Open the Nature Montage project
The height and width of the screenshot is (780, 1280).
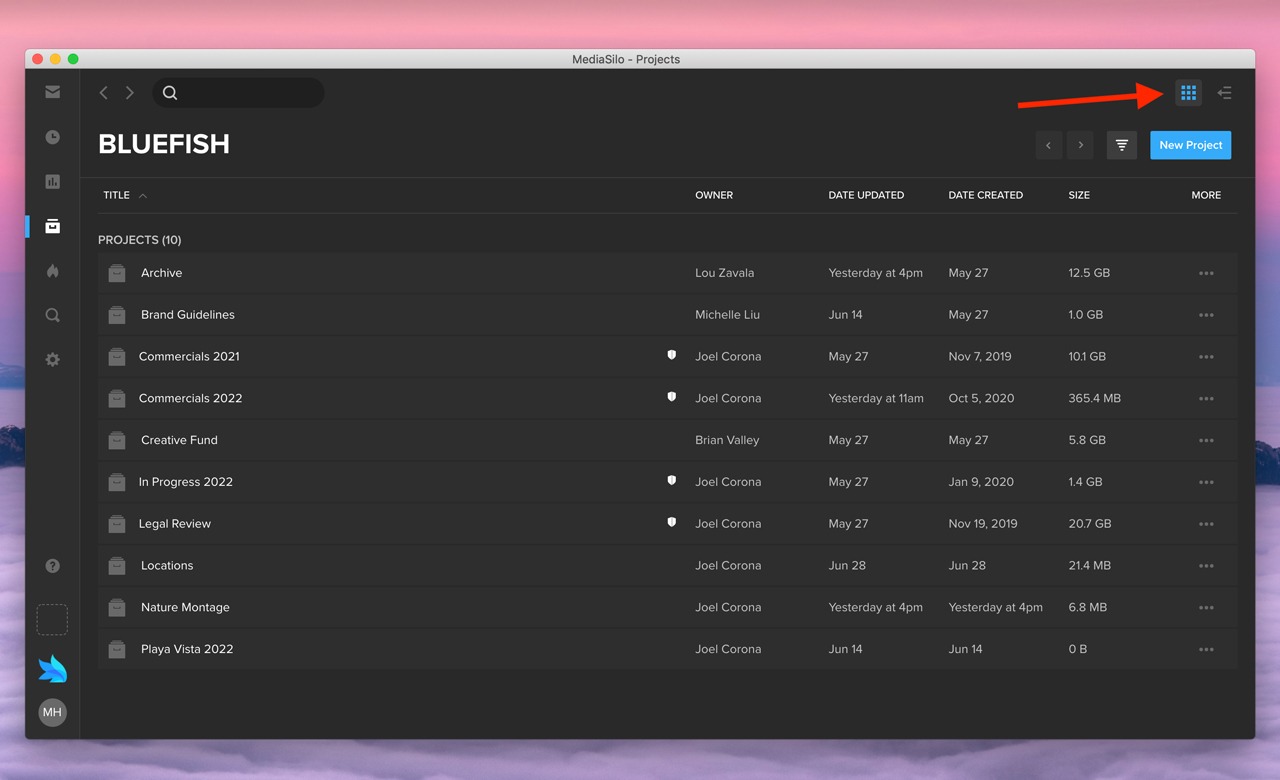click(x=185, y=608)
